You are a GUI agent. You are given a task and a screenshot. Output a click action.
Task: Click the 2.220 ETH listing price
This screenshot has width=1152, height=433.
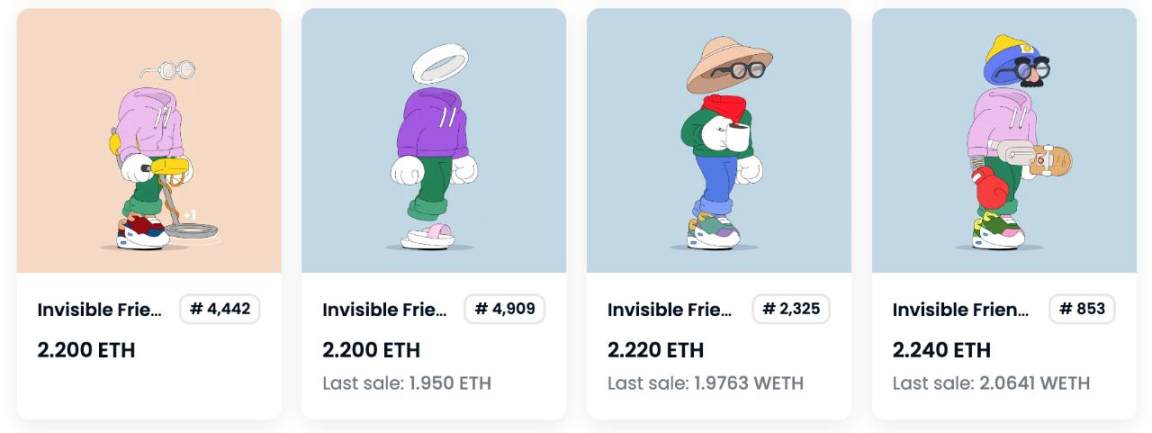pos(655,350)
